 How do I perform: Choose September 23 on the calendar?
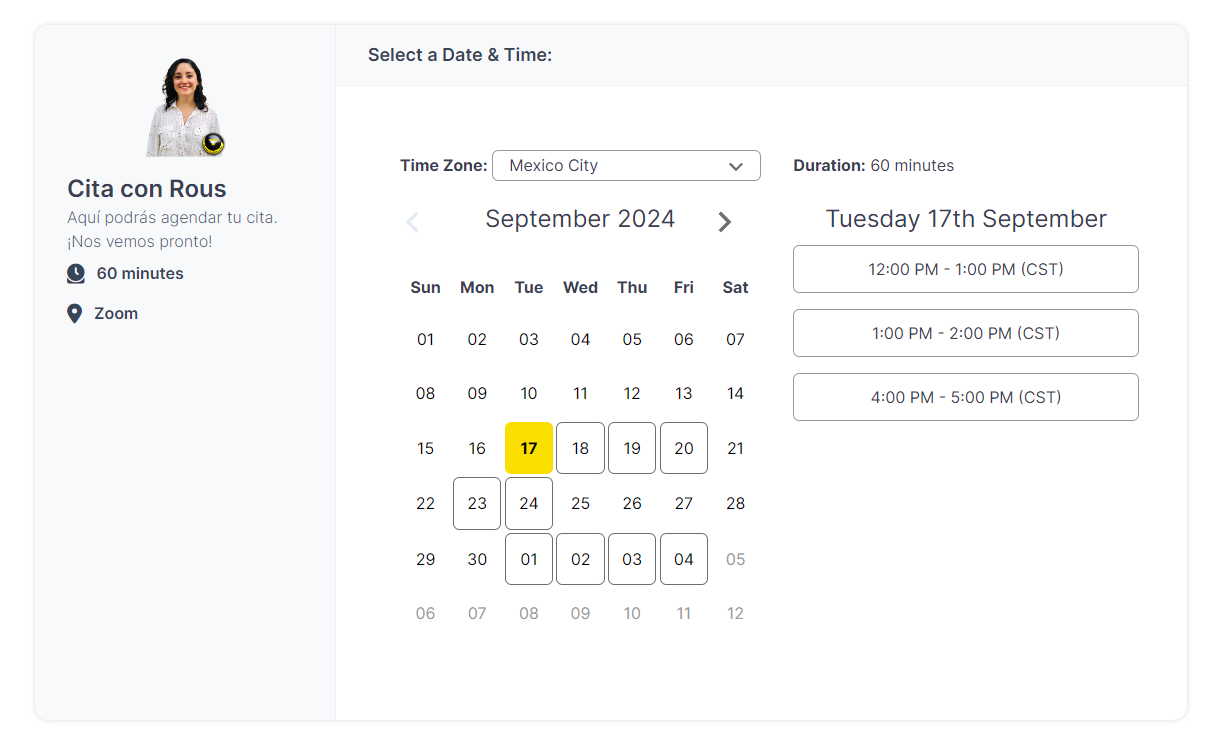(x=477, y=503)
